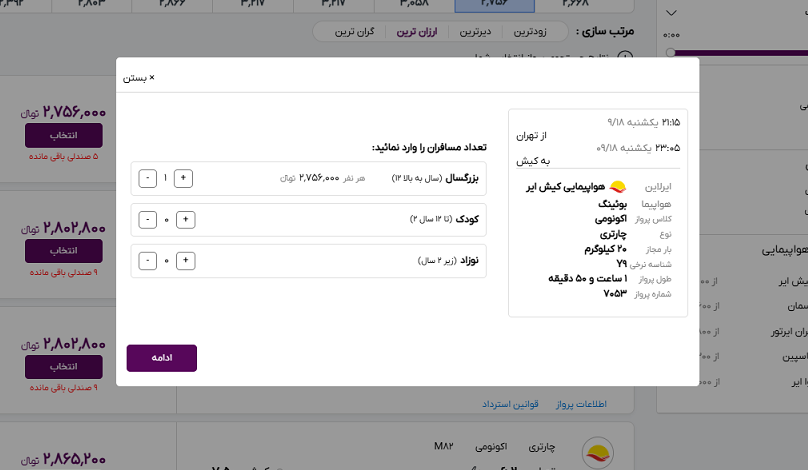This screenshot has width=808, height=470.
Task: Click از تهران origin text
Action: [531, 136]
